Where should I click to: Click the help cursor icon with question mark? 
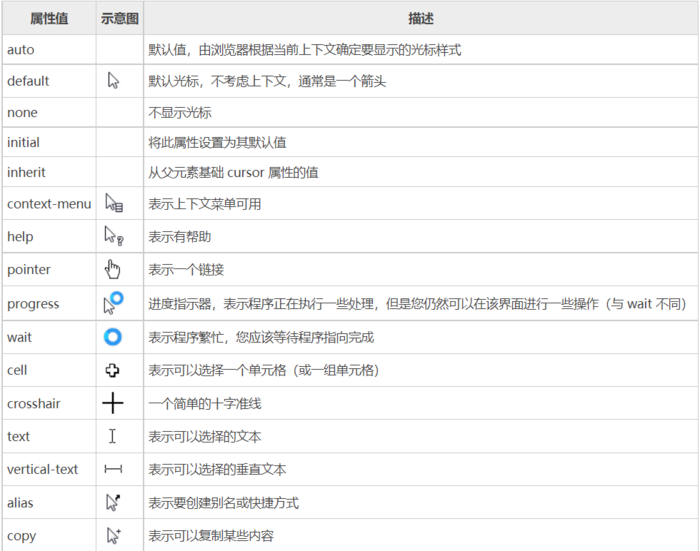pyautogui.click(x=114, y=236)
